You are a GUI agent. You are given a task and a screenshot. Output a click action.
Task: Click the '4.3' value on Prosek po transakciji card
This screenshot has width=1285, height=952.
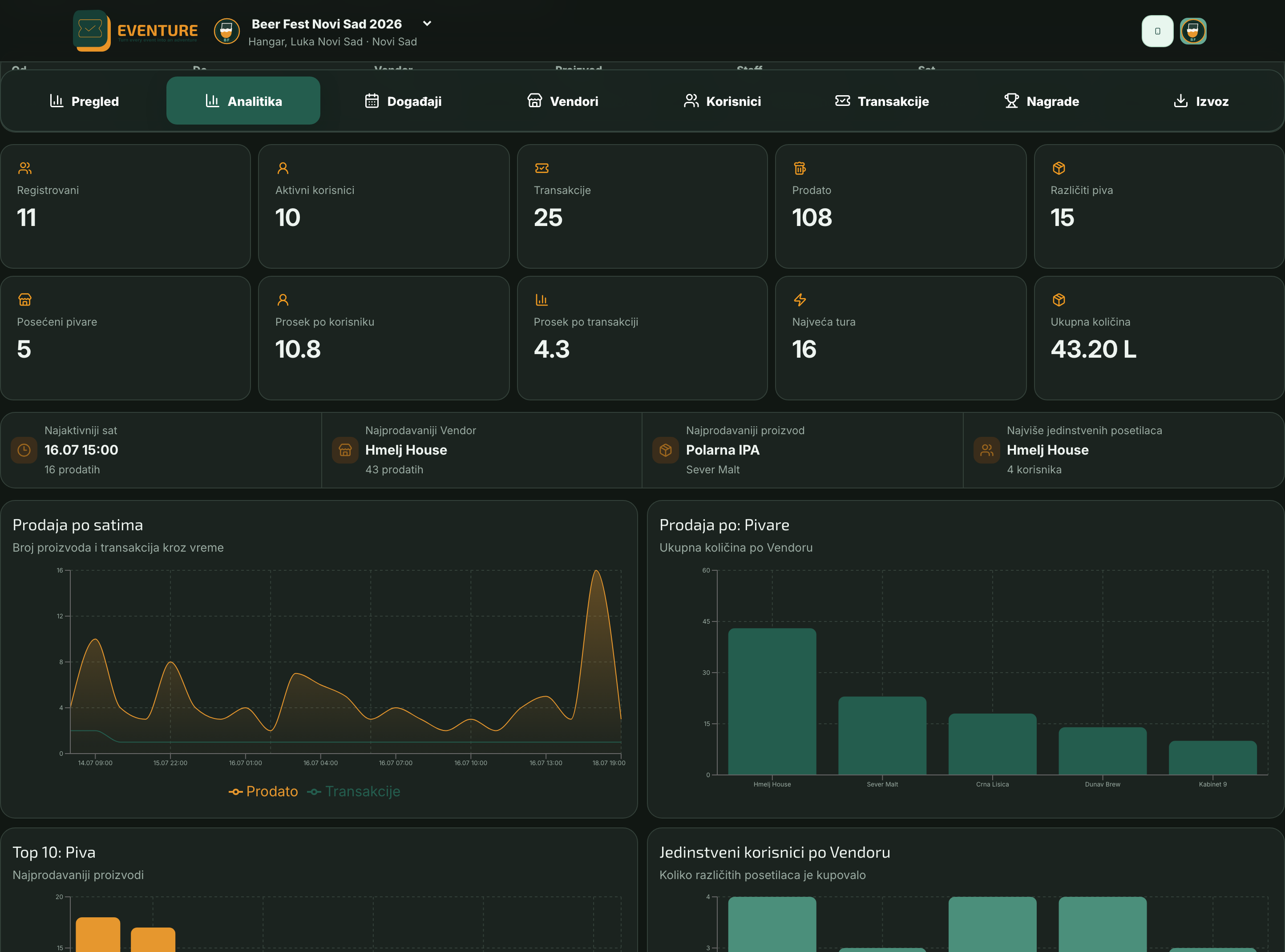551,349
